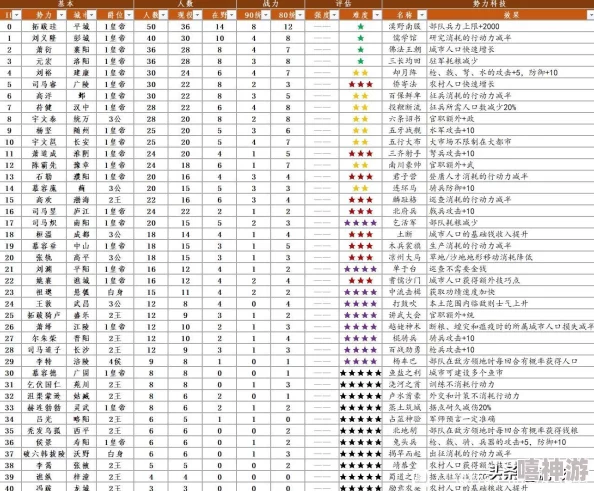
Task: Click the 人数 cell showing 50
Action: point(151,27)
